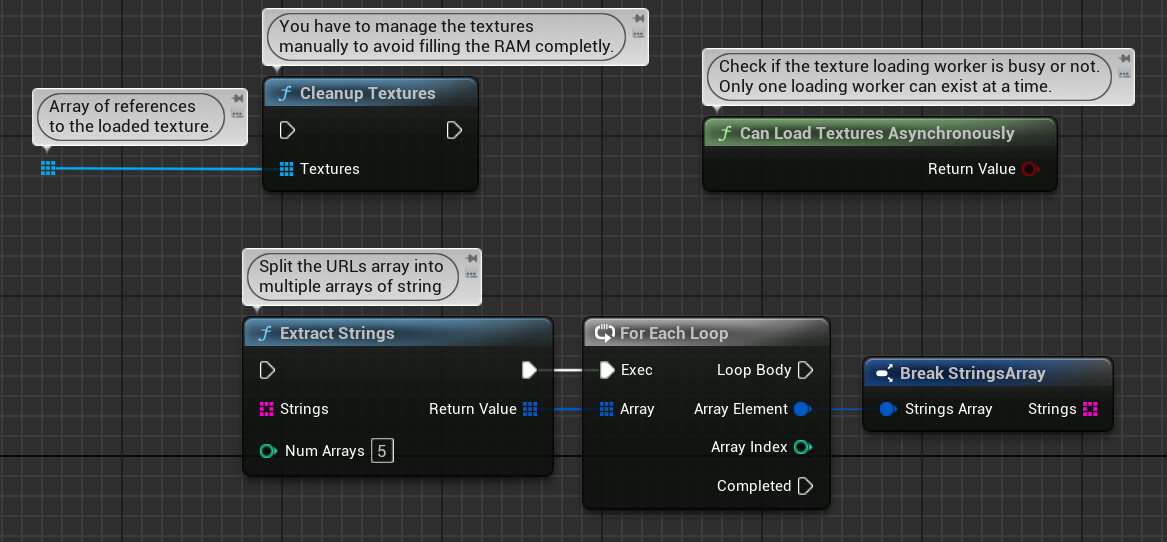
Task: Click the 'Check if the texture loading worker' comment text
Action: pyautogui.click(x=909, y=77)
